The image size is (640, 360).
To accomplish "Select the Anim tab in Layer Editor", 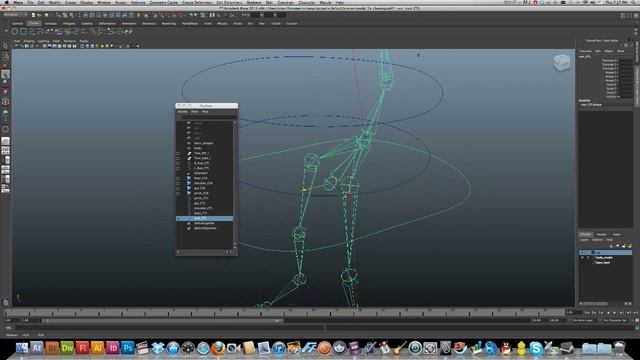I will pos(616,234).
